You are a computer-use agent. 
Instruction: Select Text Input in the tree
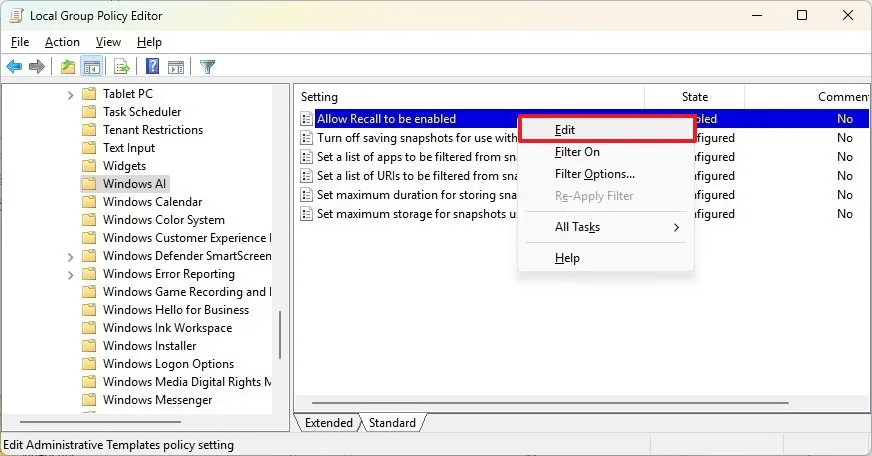(x=129, y=148)
